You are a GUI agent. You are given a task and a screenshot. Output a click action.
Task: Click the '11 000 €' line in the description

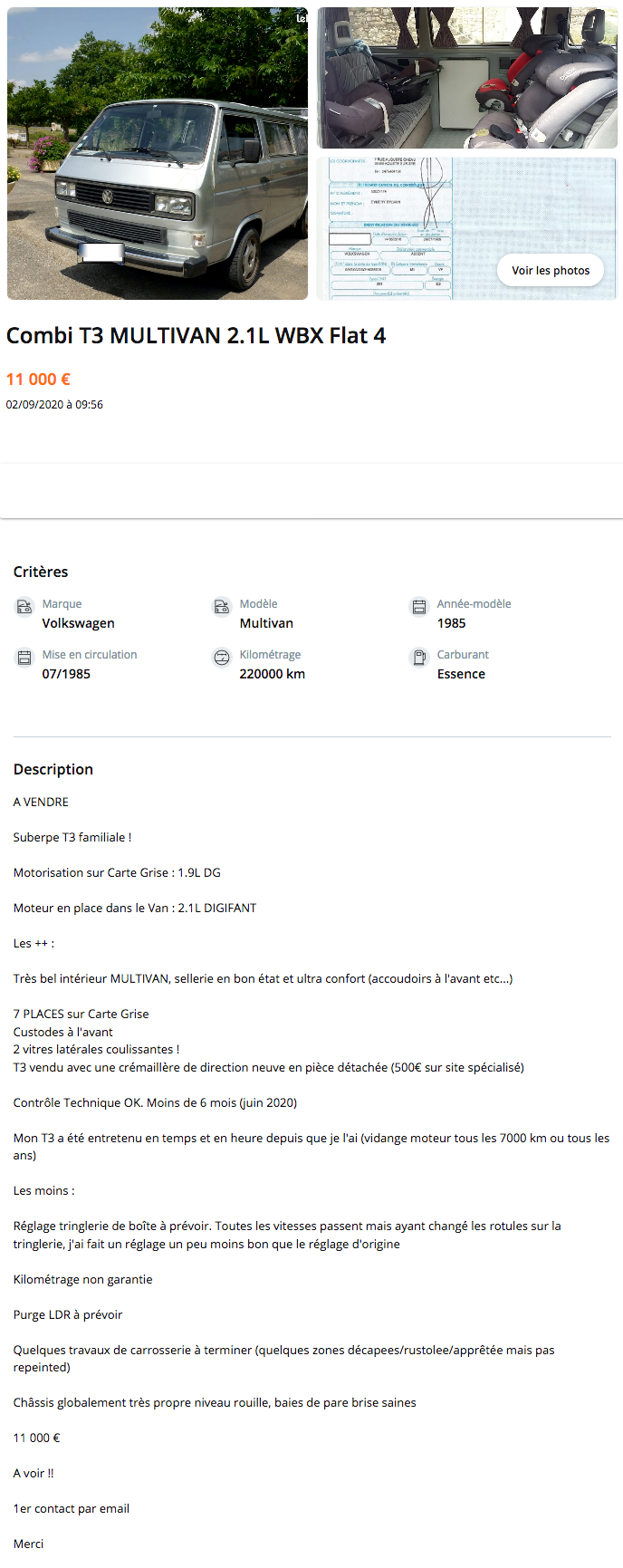click(x=37, y=1438)
